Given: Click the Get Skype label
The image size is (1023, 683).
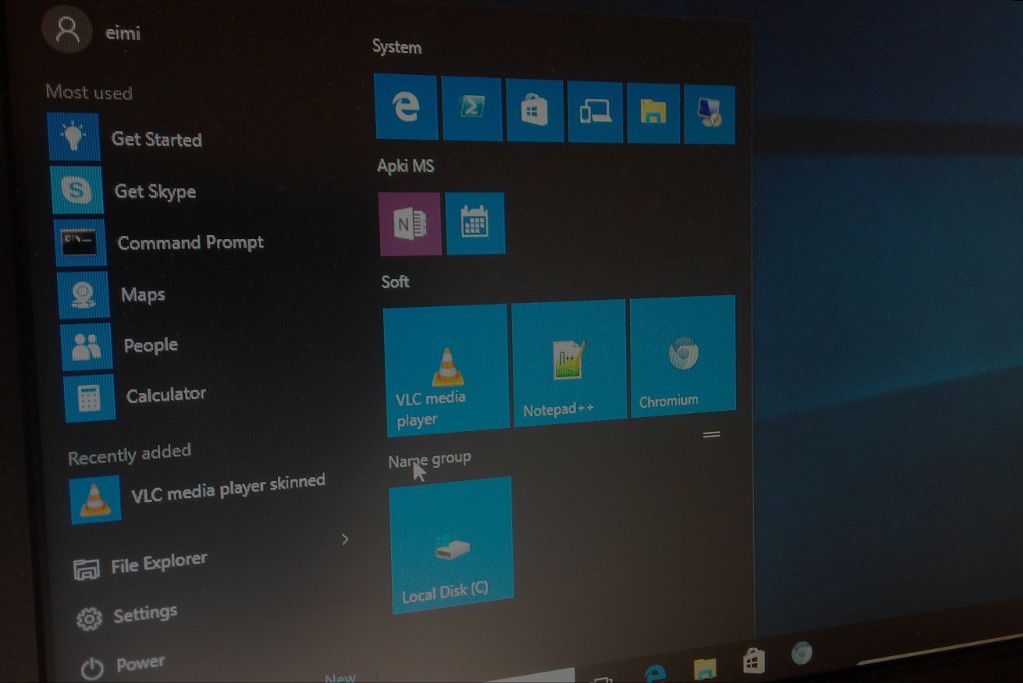Looking at the screenshot, I should point(155,191).
